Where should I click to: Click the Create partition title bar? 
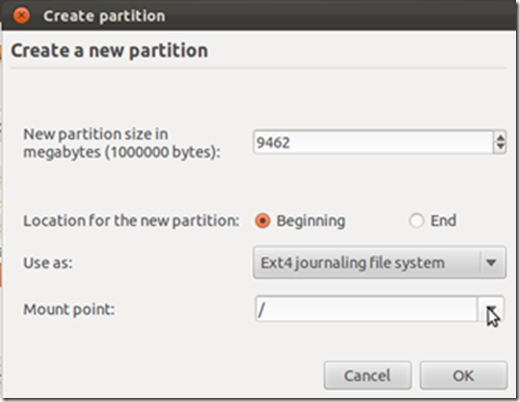260,16
